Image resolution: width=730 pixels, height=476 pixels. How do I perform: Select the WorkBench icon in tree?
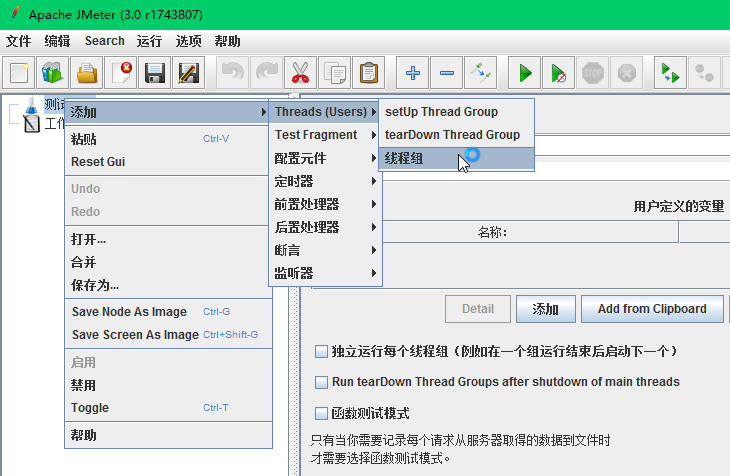click(32, 124)
